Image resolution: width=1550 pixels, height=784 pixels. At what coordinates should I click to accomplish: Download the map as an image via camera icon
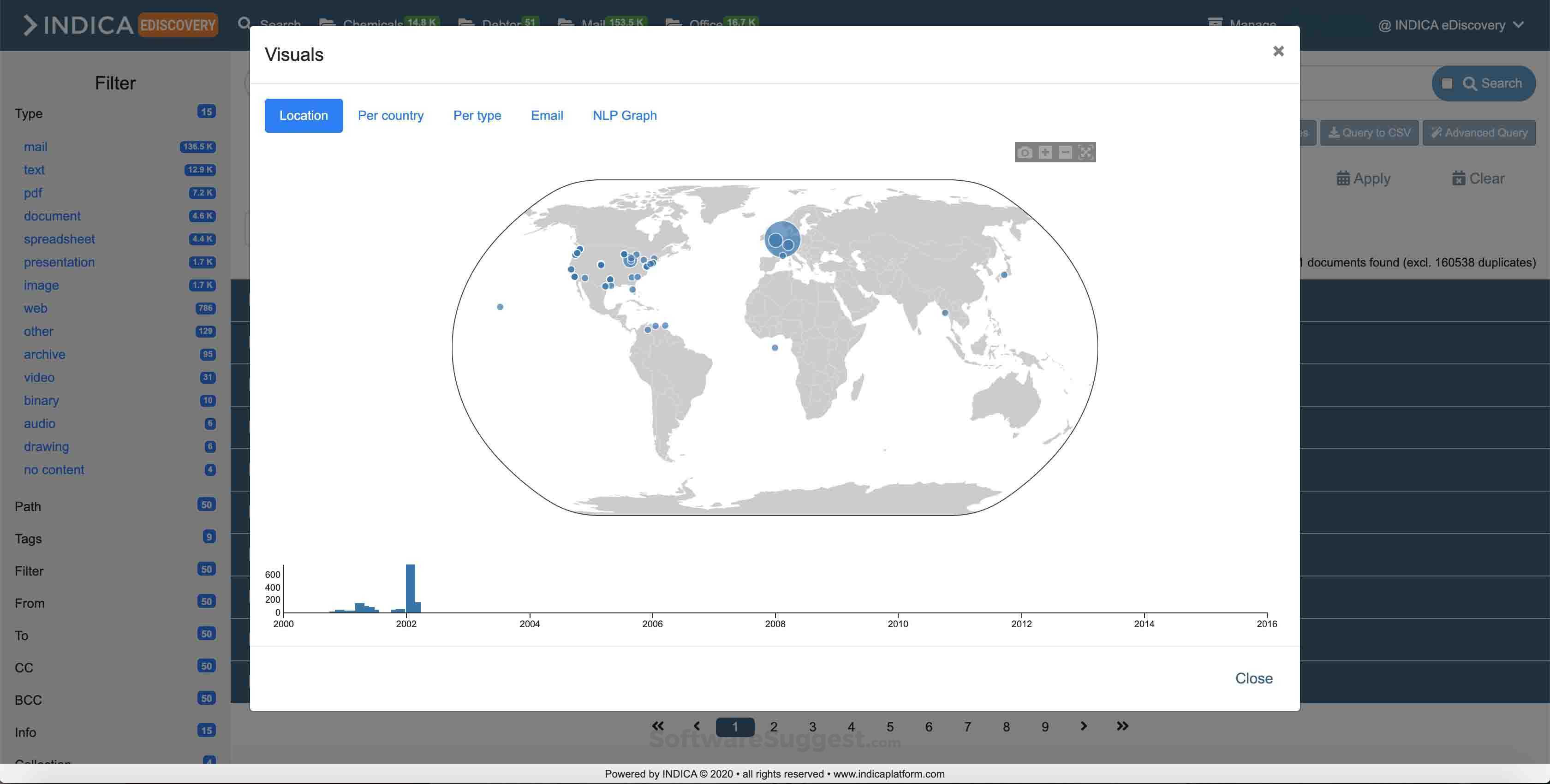[x=1025, y=152]
